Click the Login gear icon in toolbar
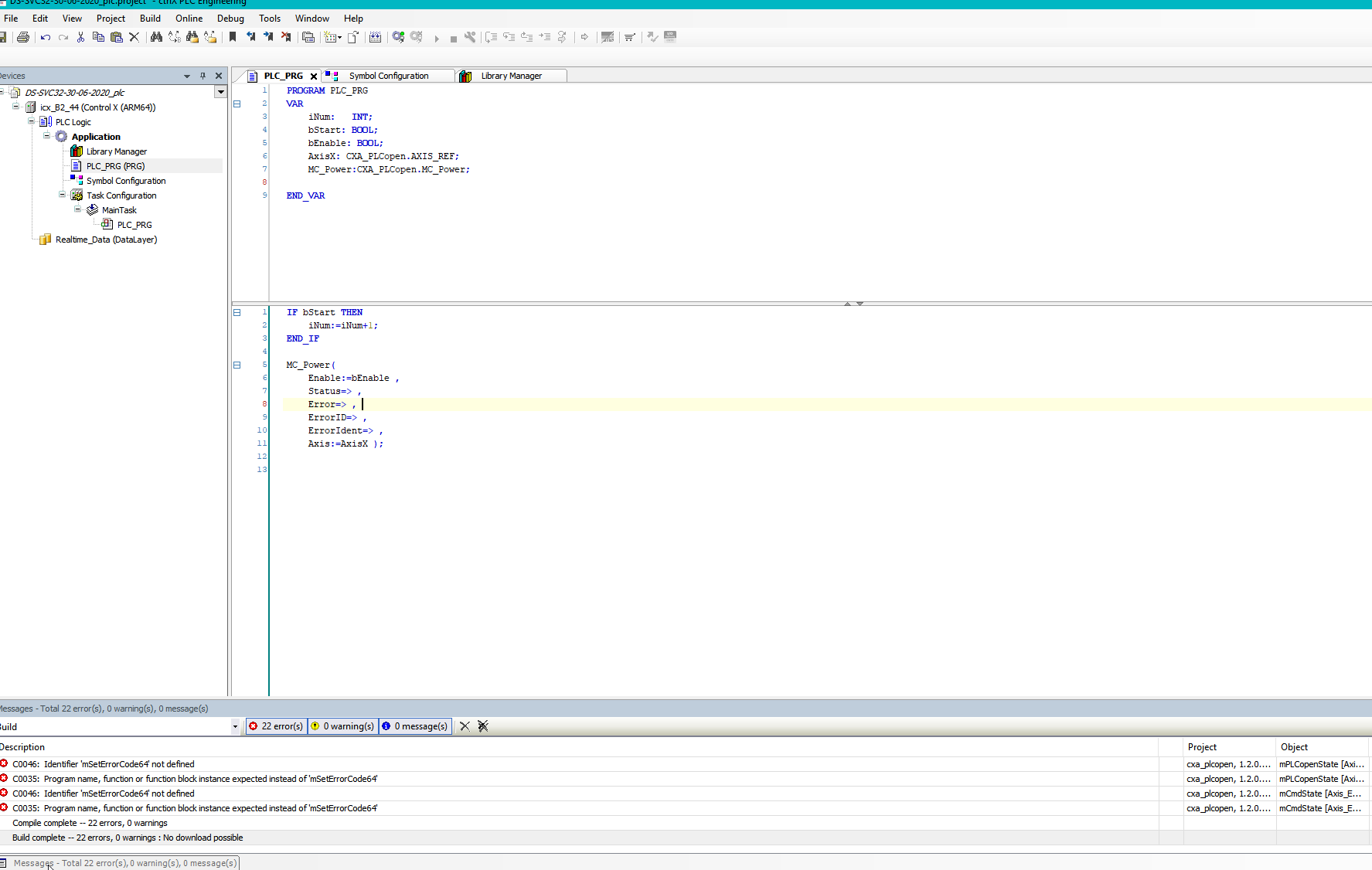Viewport: 1372px width, 870px height. tap(398, 37)
